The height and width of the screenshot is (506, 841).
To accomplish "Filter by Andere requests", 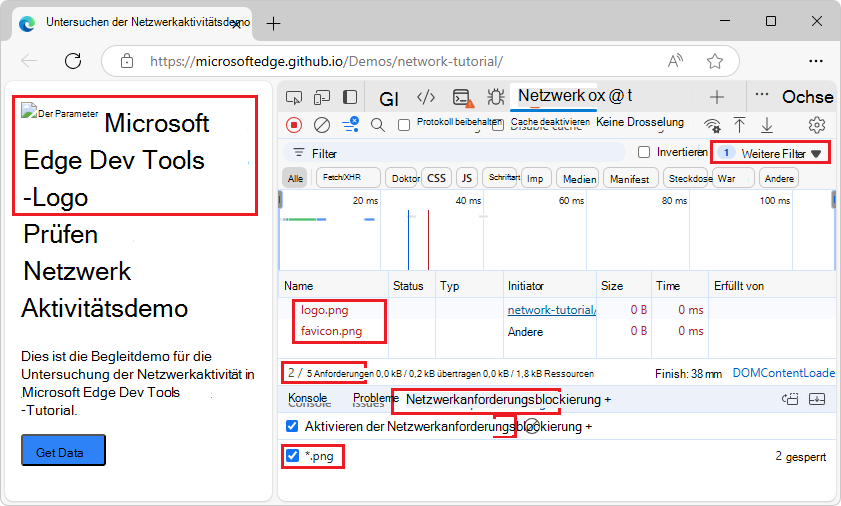I will pyautogui.click(x=779, y=178).
